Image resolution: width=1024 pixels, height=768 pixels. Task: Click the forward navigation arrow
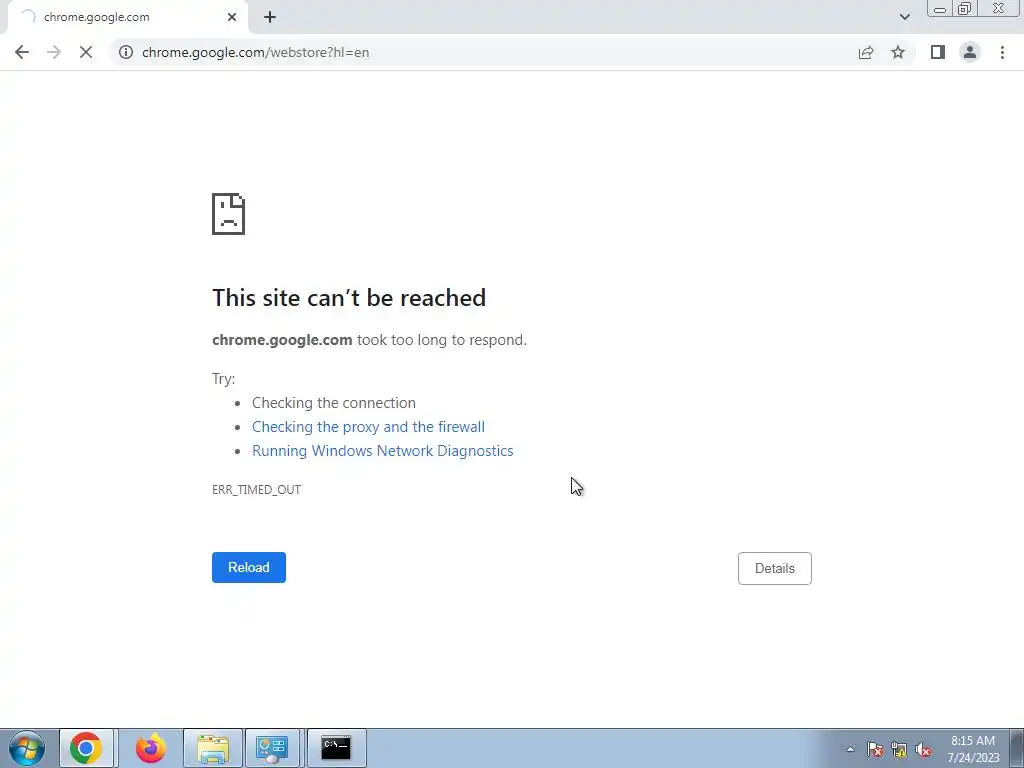point(54,52)
